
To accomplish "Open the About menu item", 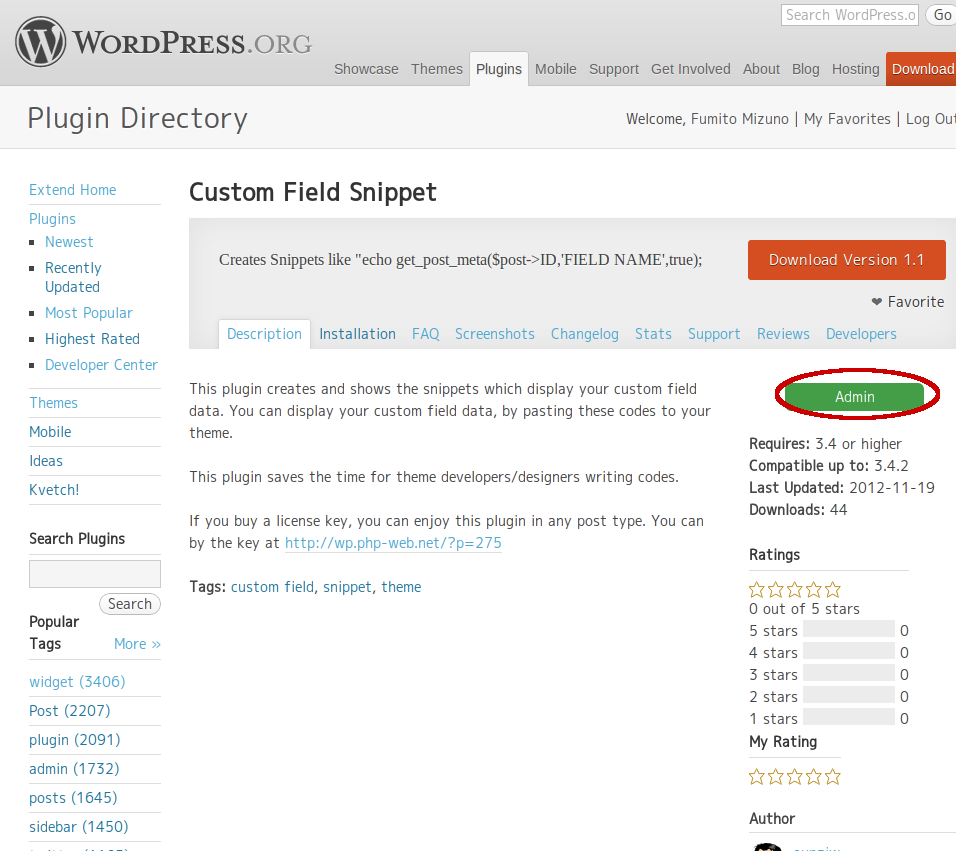I will [x=761, y=69].
